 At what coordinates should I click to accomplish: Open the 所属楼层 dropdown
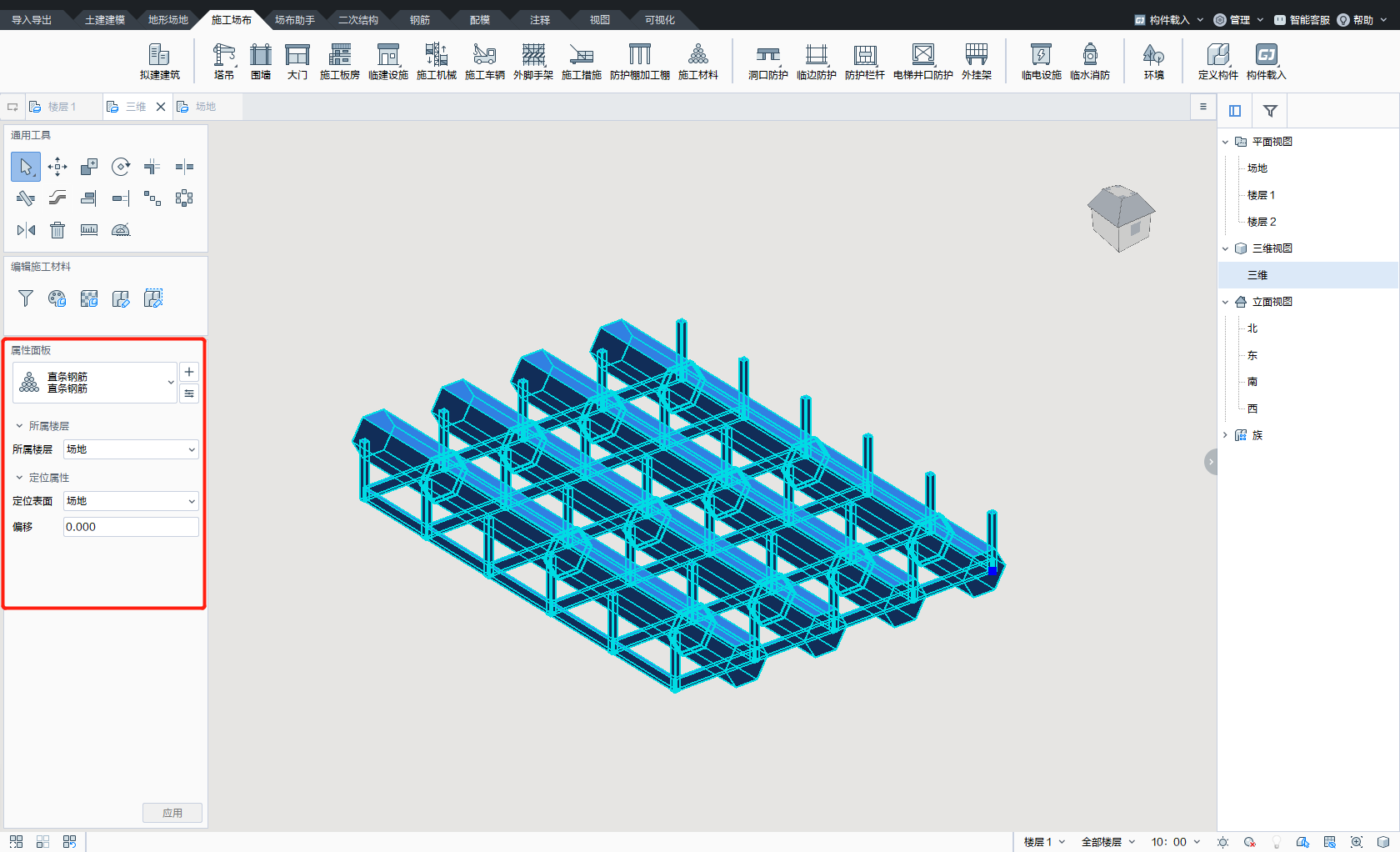[x=131, y=449]
